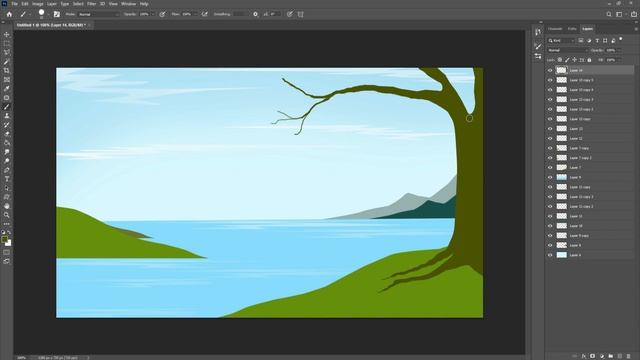Image resolution: width=640 pixels, height=360 pixels.
Task: Select the Lasso tool
Action: [x=7, y=53]
